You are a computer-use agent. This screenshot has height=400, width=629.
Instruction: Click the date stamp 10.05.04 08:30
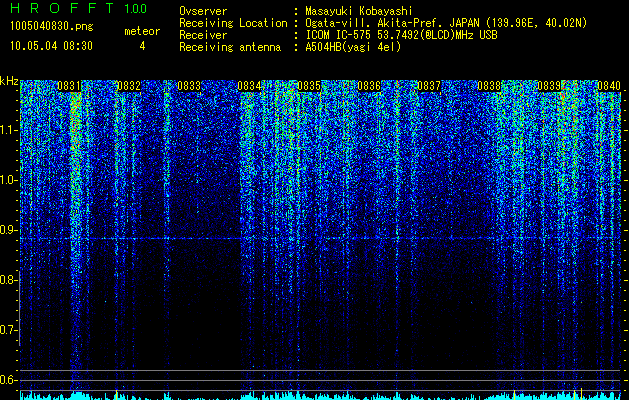point(52,46)
